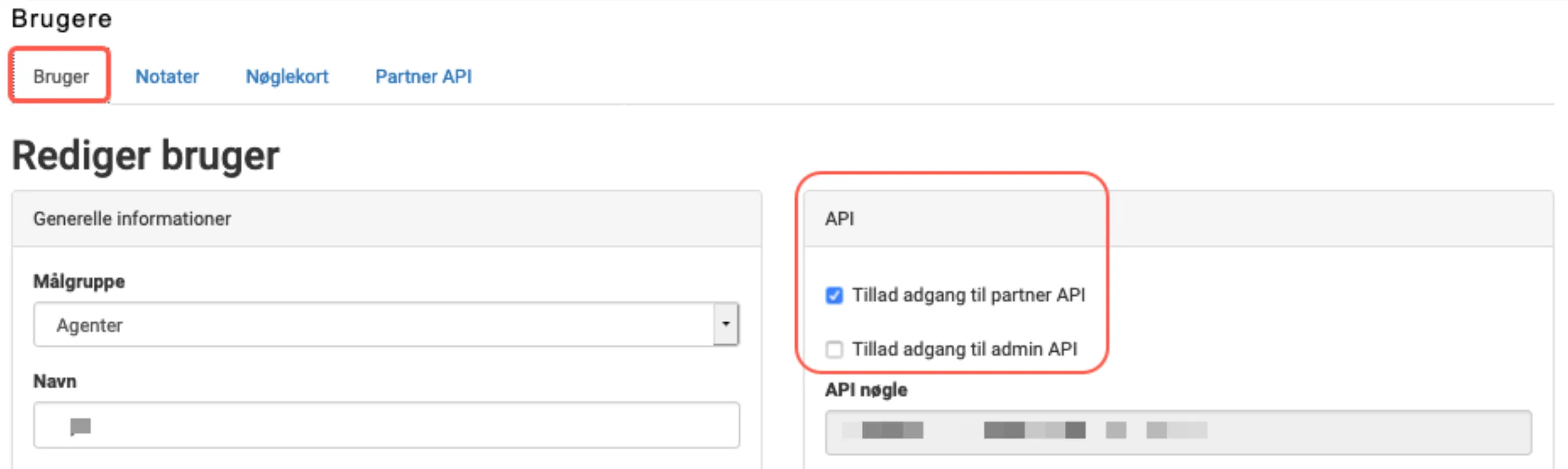The image size is (1568, 469).
Task: Click the 'Tillad adgang til admin API' label
Action: 964,349
